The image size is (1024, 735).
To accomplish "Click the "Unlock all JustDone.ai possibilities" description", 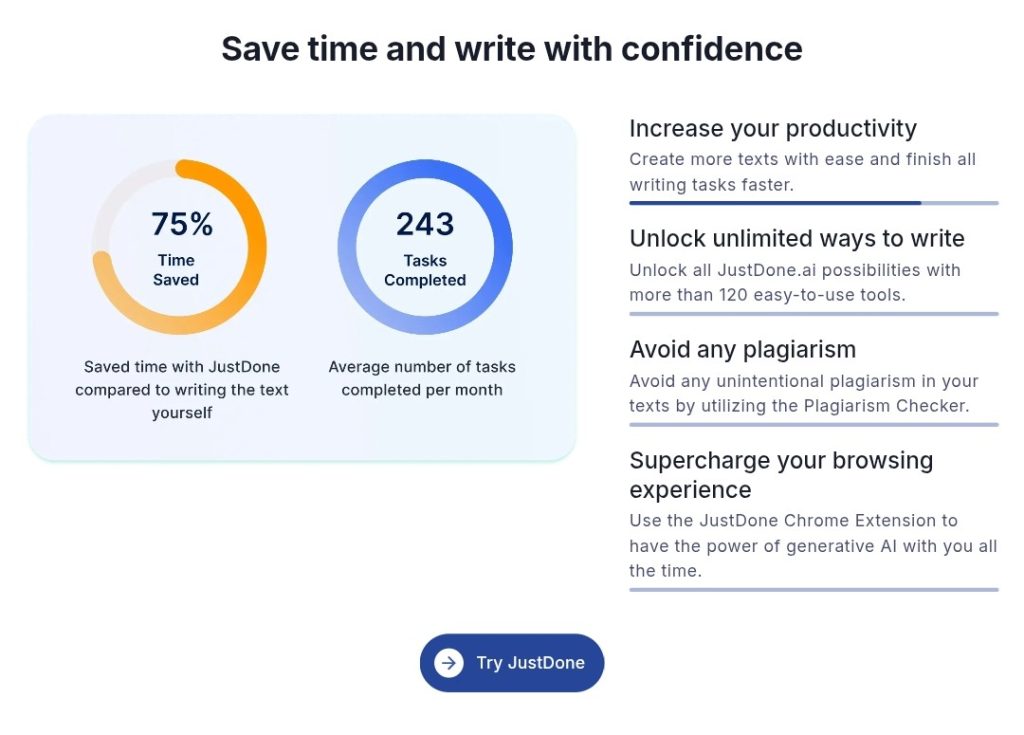I will [794, 282].
